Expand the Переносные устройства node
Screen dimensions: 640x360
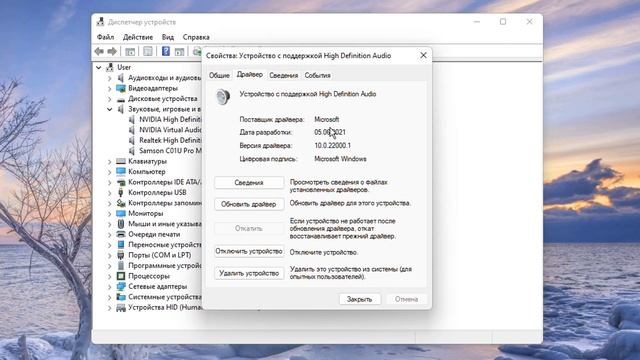(109, 244)
